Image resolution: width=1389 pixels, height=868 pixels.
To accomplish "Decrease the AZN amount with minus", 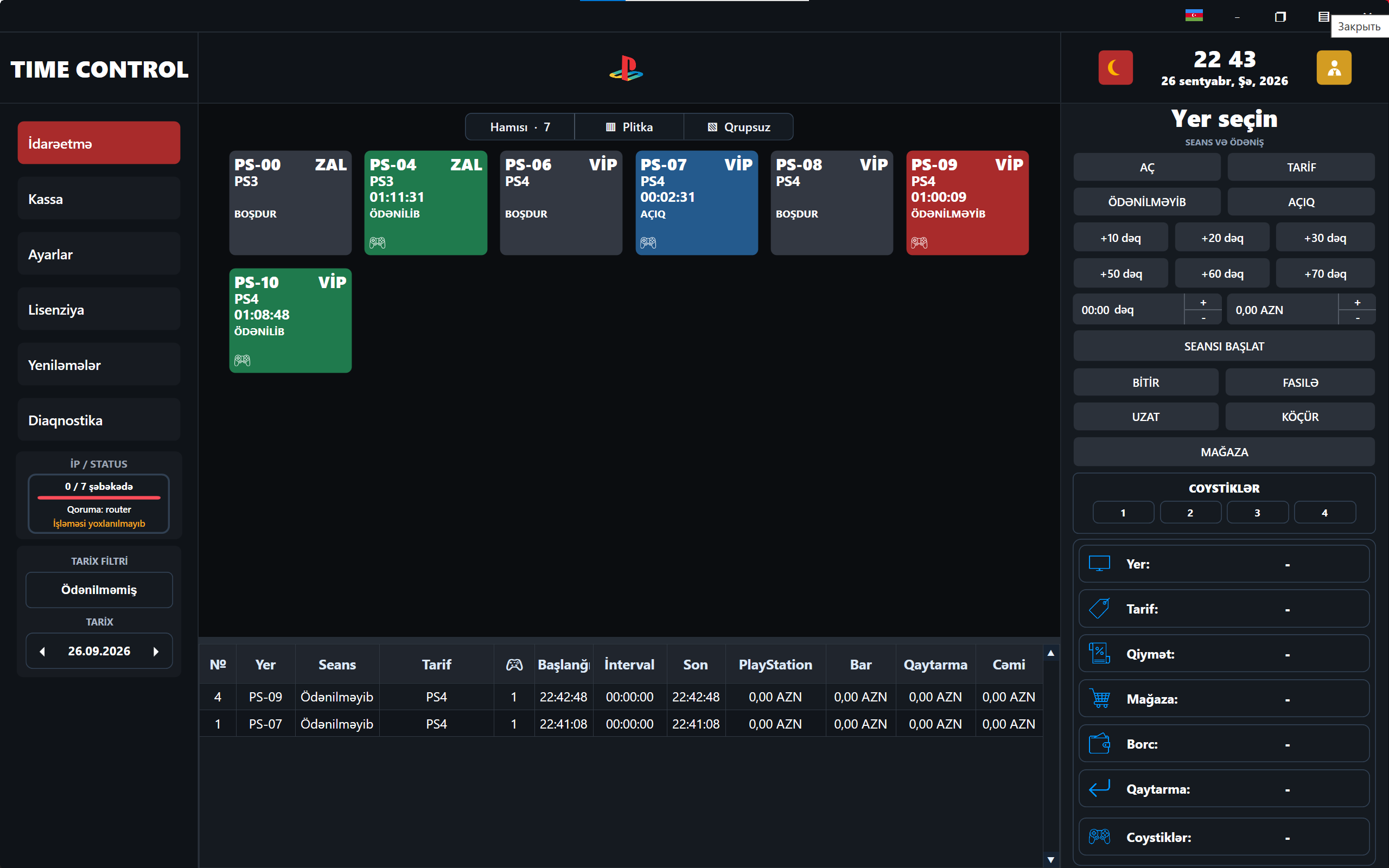I will [1357, 317].
